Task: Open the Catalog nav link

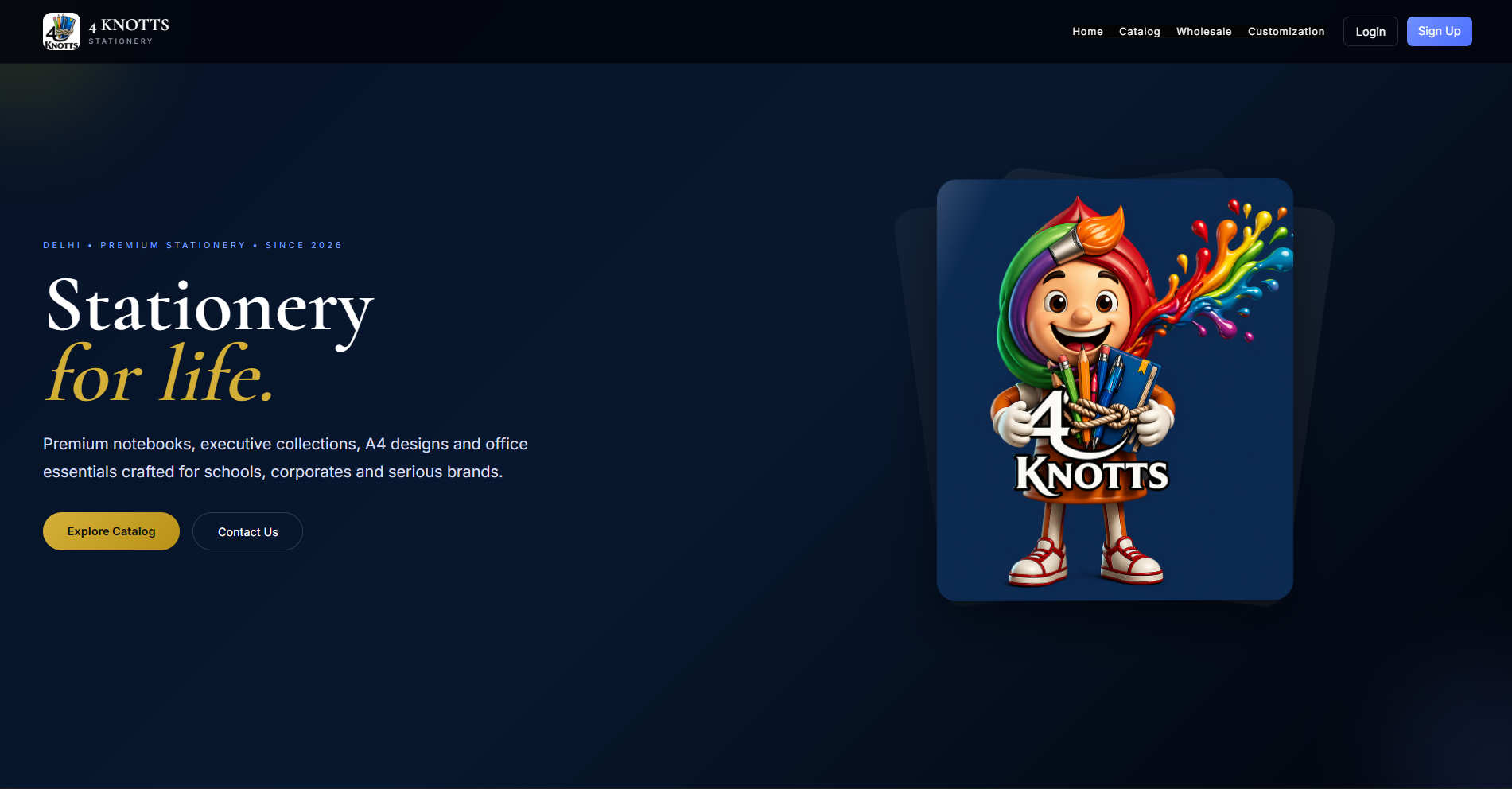Action: 1139,32
